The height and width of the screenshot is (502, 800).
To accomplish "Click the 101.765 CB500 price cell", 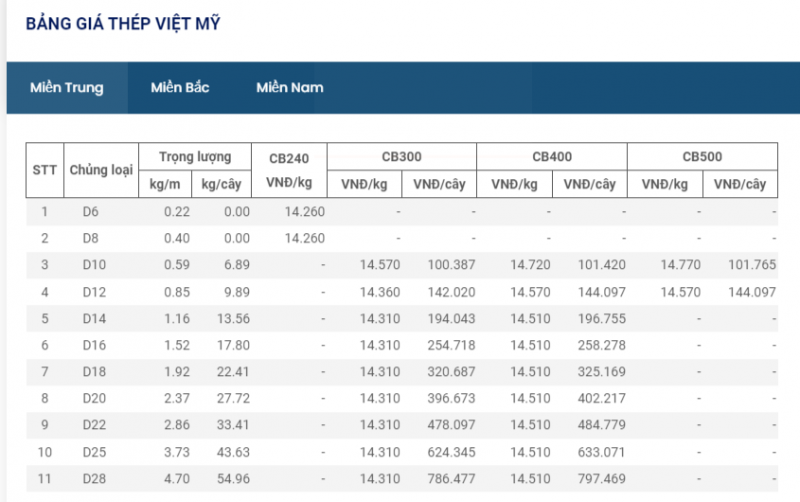I will [752, 265].
